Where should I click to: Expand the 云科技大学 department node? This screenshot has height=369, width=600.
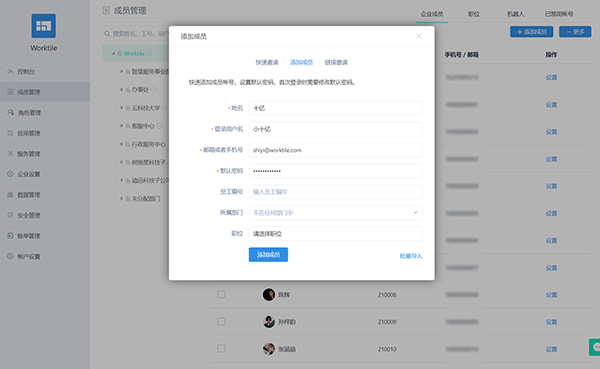(x=121, y=108)
